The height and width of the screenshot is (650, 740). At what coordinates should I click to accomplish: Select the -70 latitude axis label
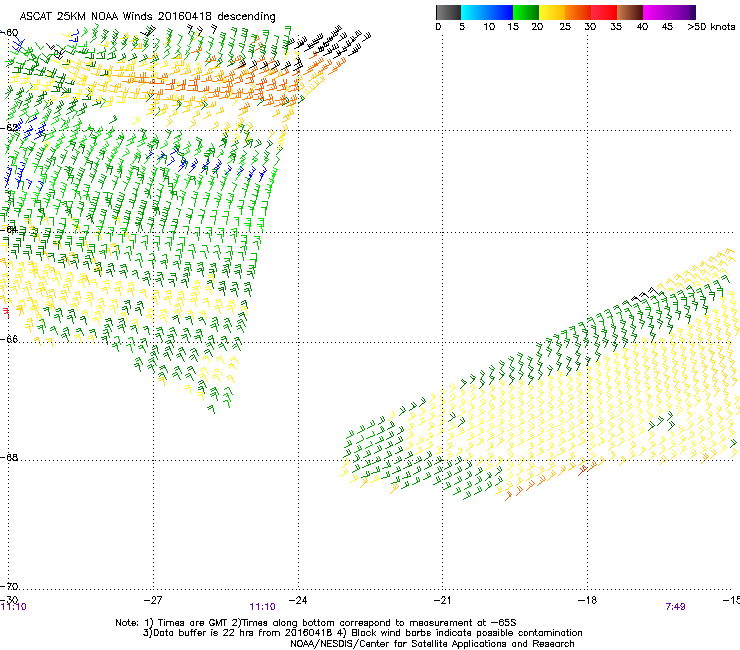pos(9,586)
